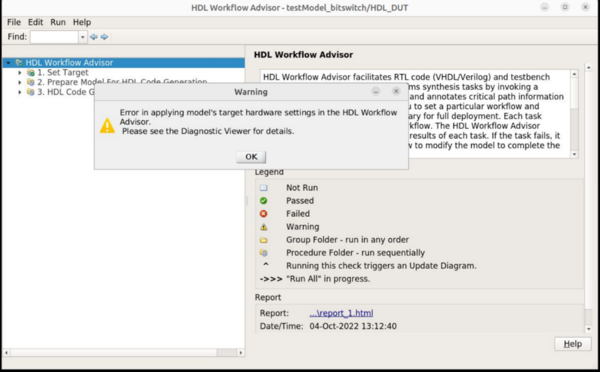Screen dimensions: 600x372
Task: Click tree pane horizontal scroll left arrow
Action: pos(7,352)
